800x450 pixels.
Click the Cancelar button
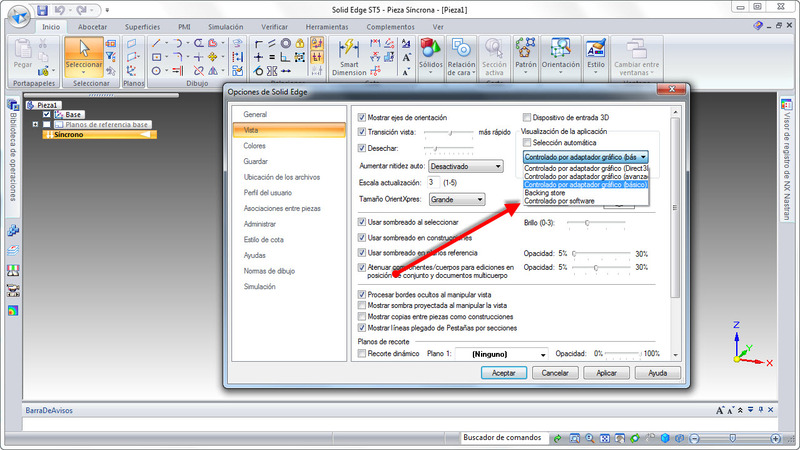[555, 373]
